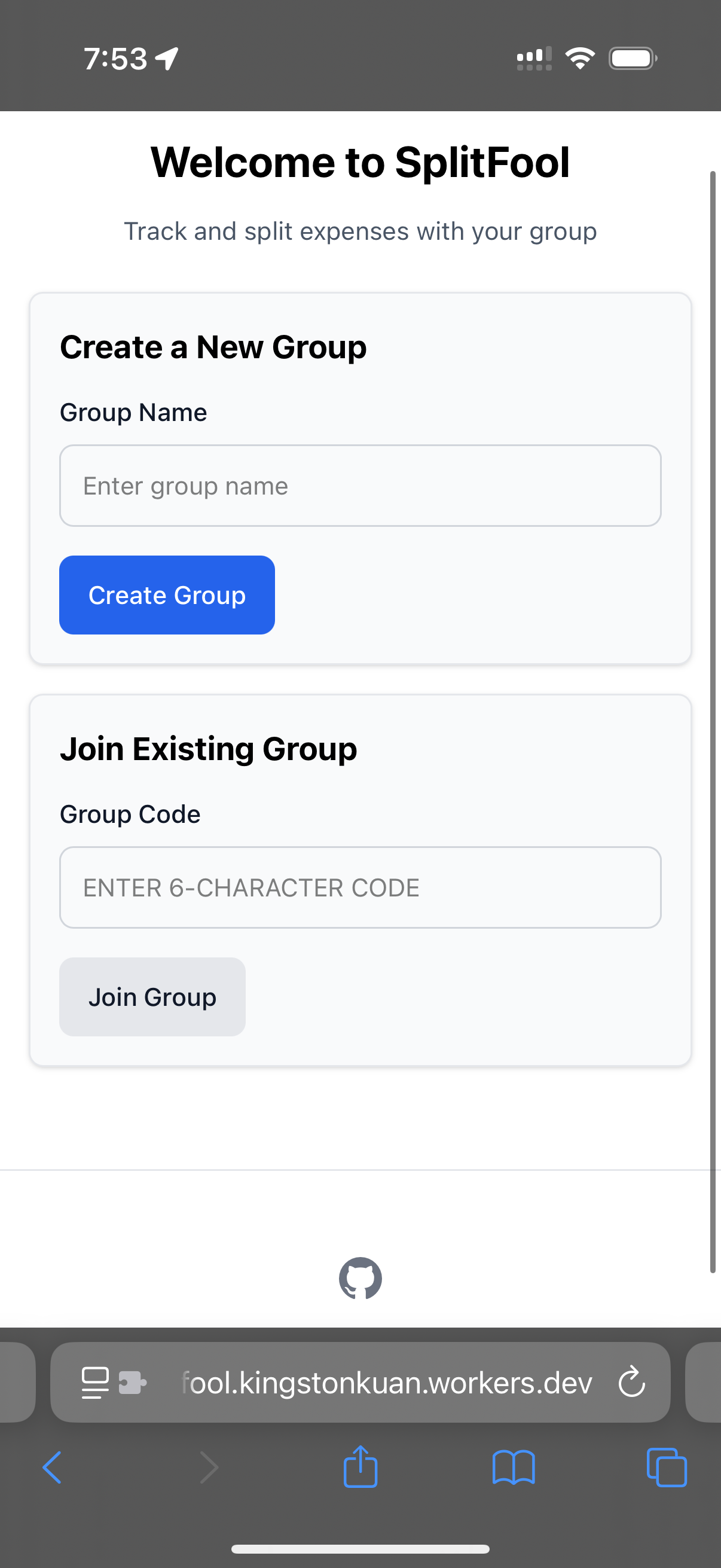Tap the Safari forward arrow
Viewport: 721px width, 1568px height.
209,1468
